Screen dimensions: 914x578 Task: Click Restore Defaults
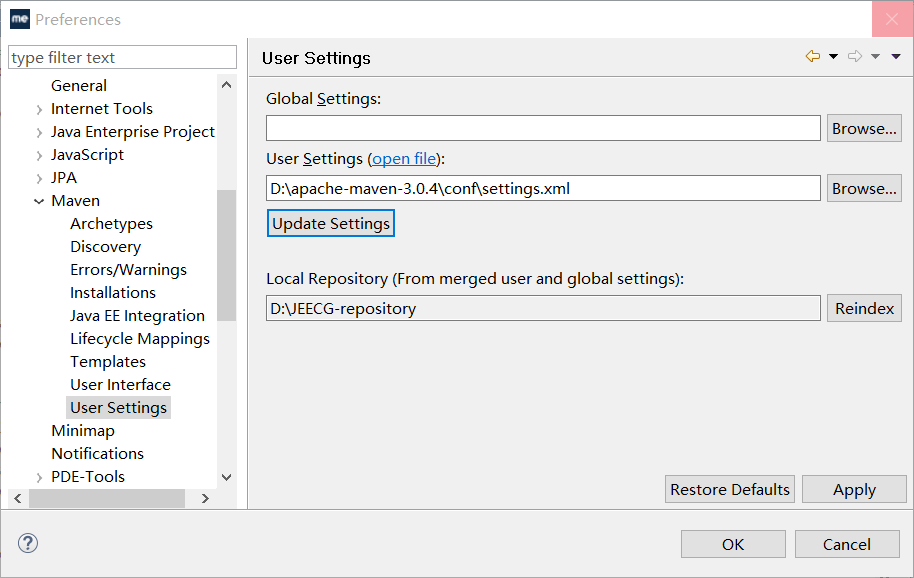tap(730, 489)
